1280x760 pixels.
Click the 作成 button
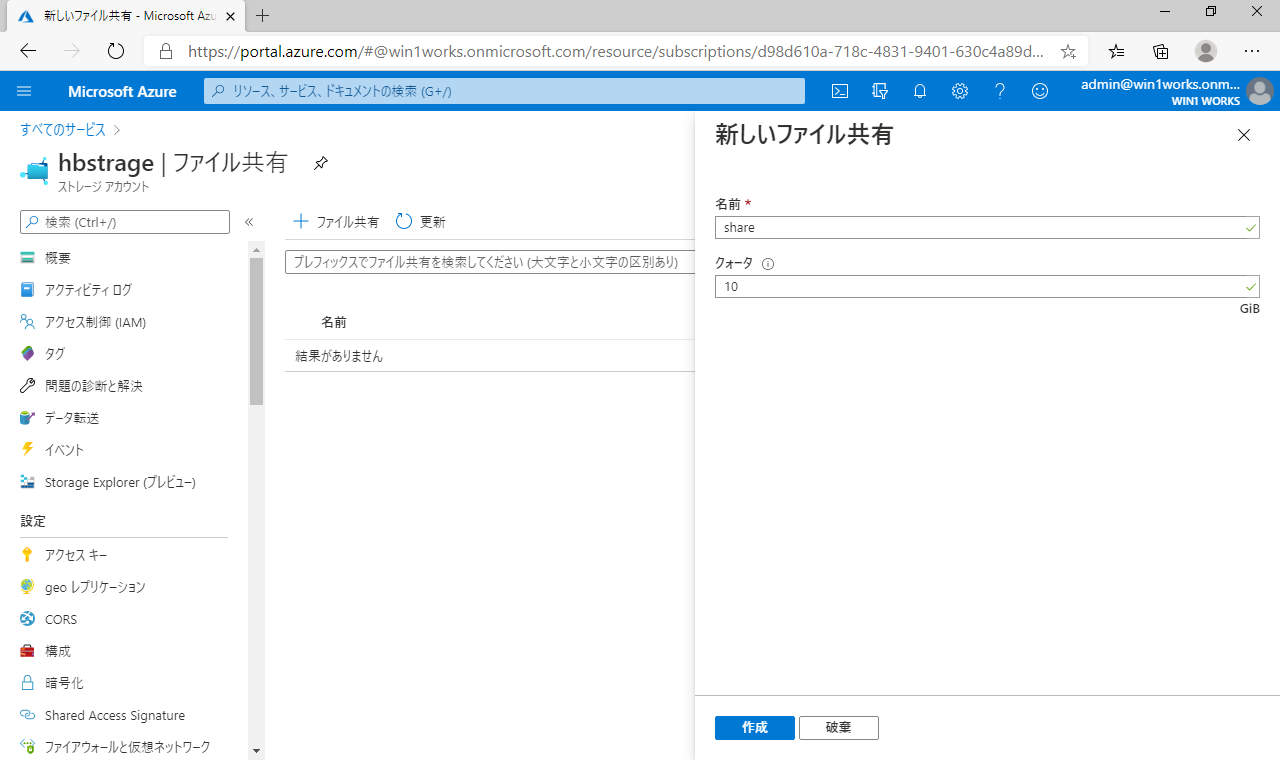coord(755,728)
